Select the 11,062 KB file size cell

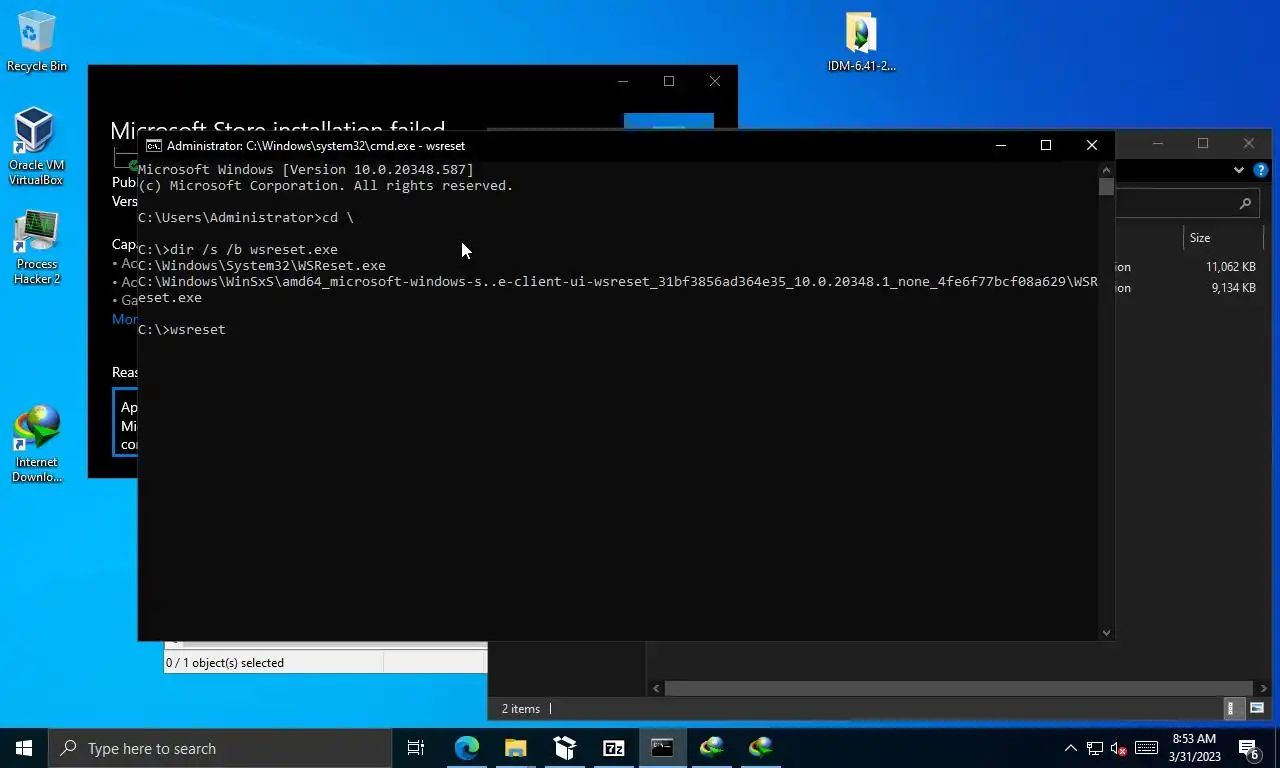pos(1231,267)
